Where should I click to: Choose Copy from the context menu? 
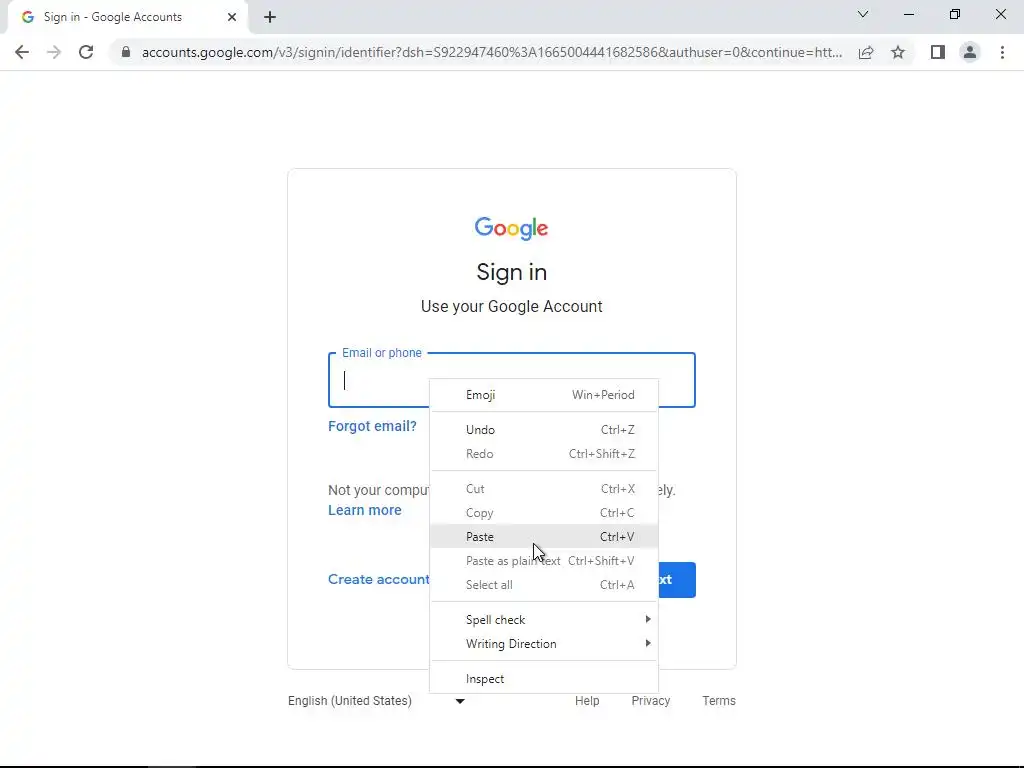pyautogui.click(x=543, y=513)
